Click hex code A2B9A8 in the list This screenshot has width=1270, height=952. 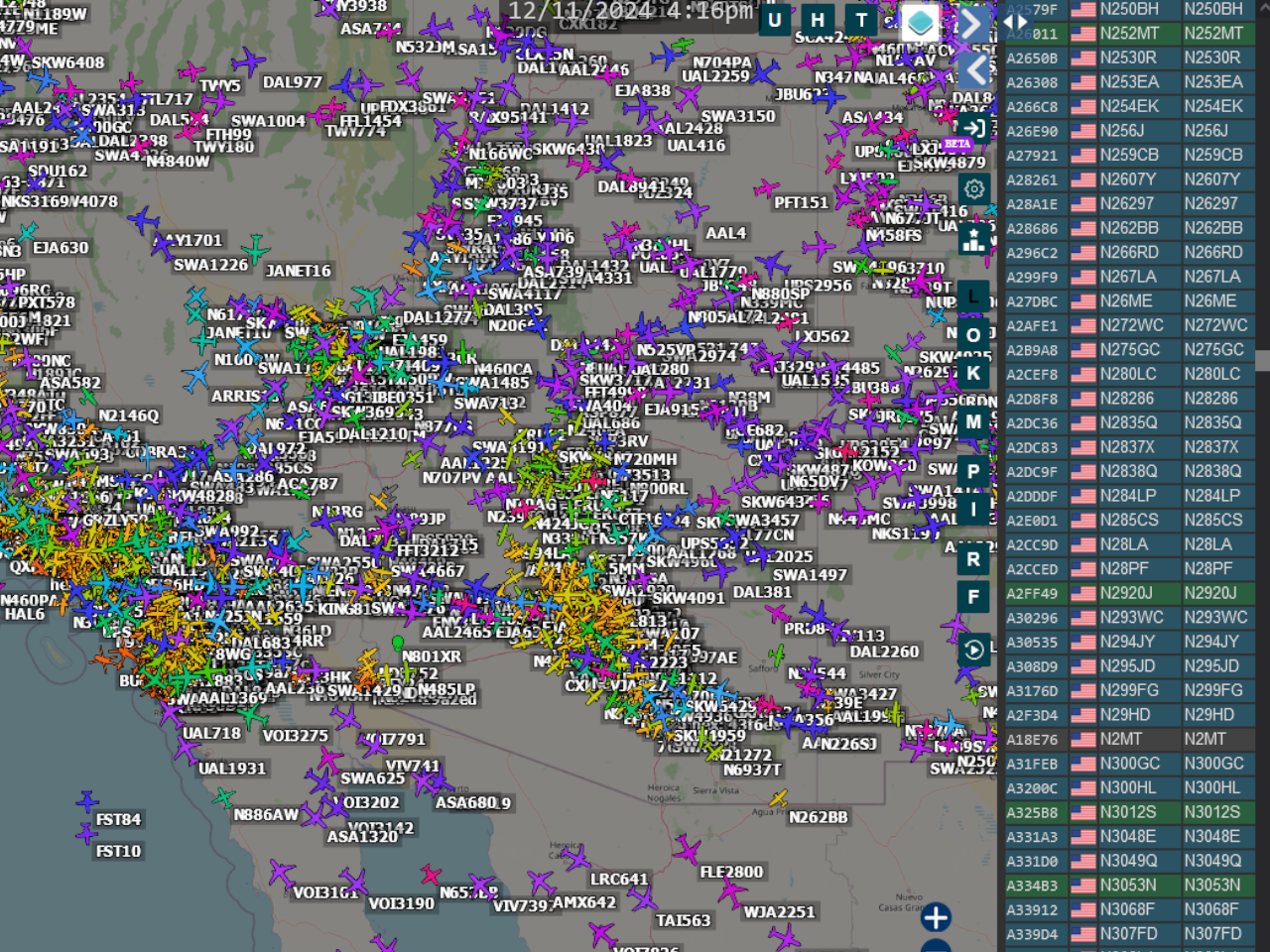click(1032, 350)
